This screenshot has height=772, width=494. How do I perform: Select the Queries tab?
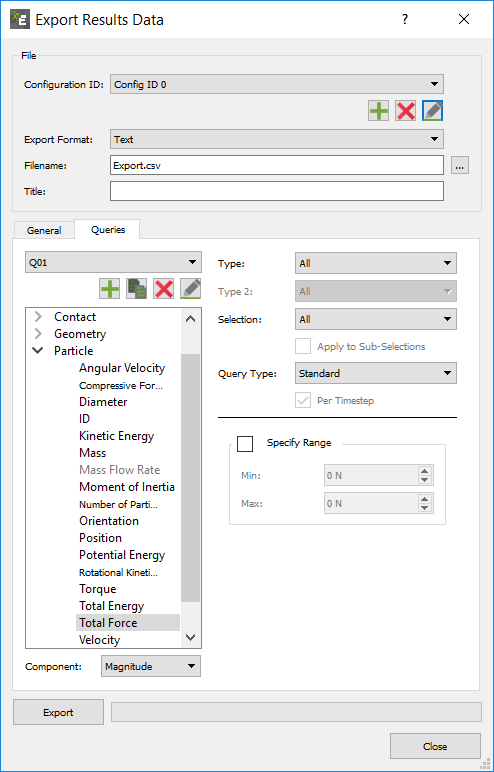[x=108, y=229]
